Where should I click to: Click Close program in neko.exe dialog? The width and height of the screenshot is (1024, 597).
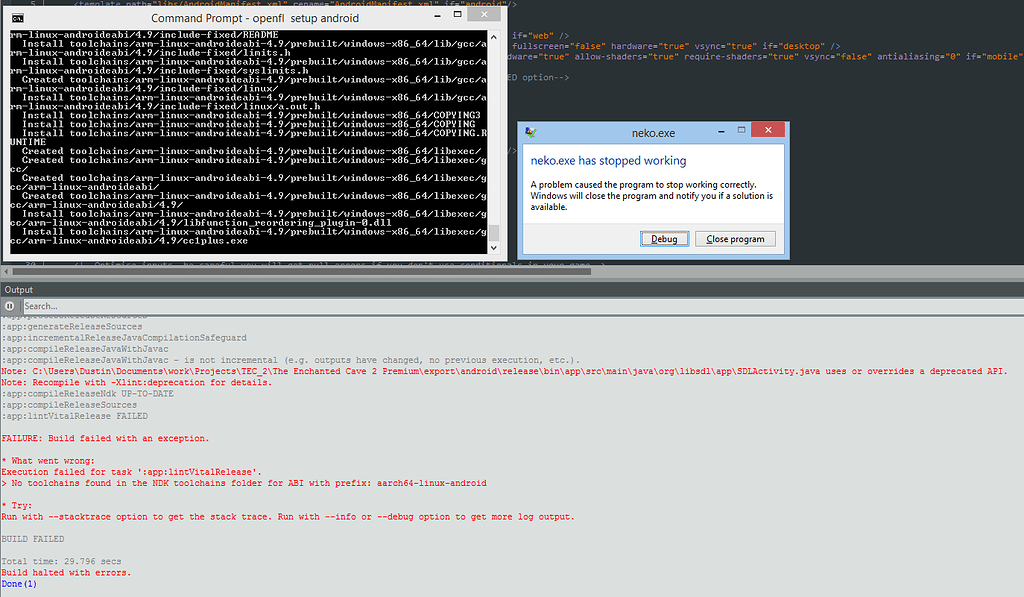(x=735, y=239)
